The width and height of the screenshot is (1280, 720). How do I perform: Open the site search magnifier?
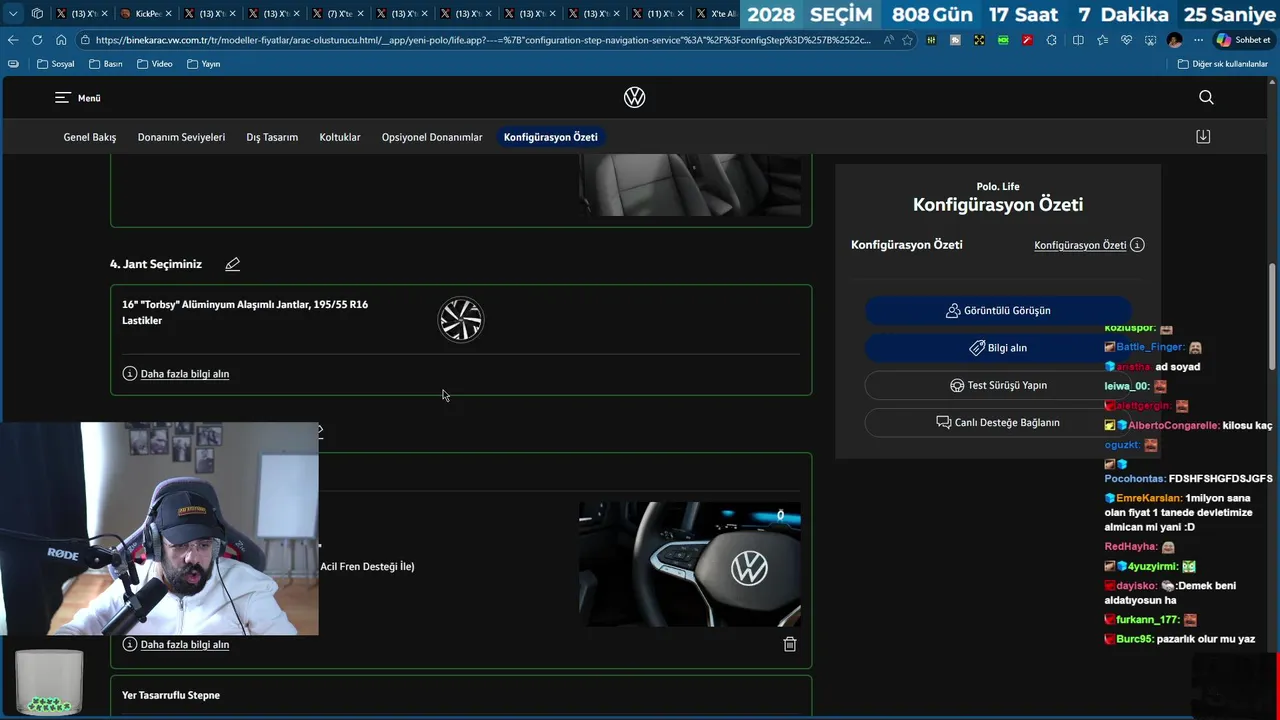click(x=1206, y=97)
